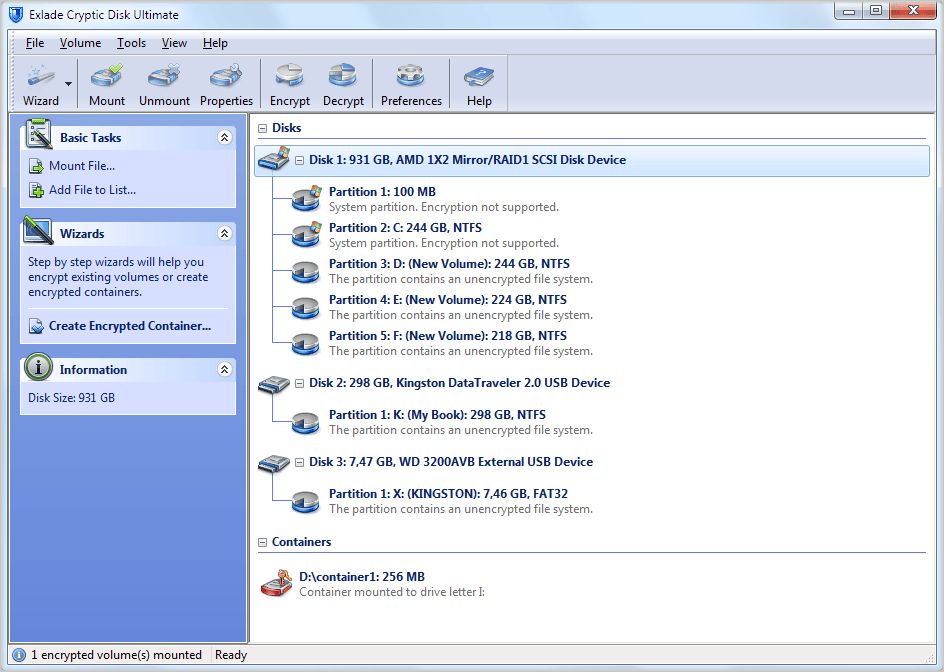The image size is (944, 672).
Task: Open the Wizard tool from the toolbar
Action: [x=42, y=83]
